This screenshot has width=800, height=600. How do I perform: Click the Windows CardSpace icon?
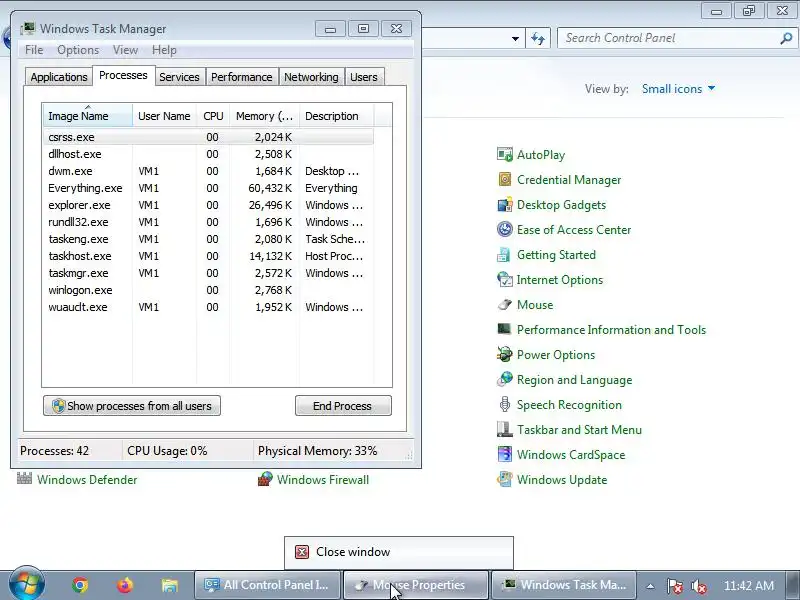click(x=505, y=455)
